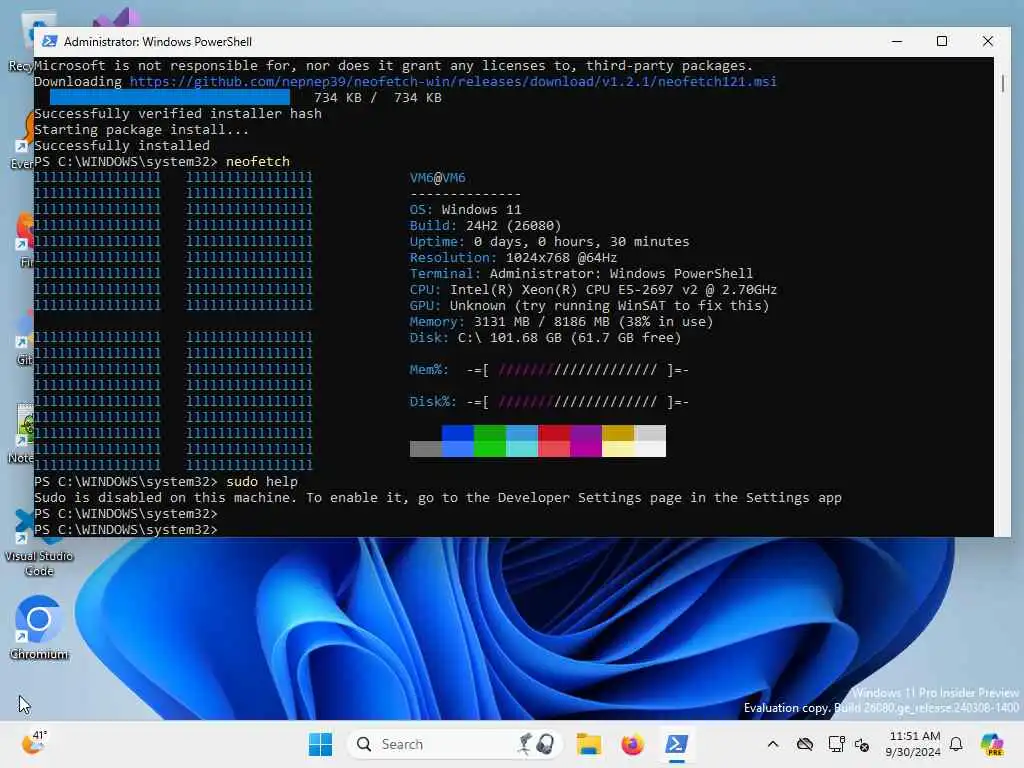This screenshot has width=1024, height=768.
Task: Click the 'OS: Windows 11' line
Action: [x=466, y=210]
